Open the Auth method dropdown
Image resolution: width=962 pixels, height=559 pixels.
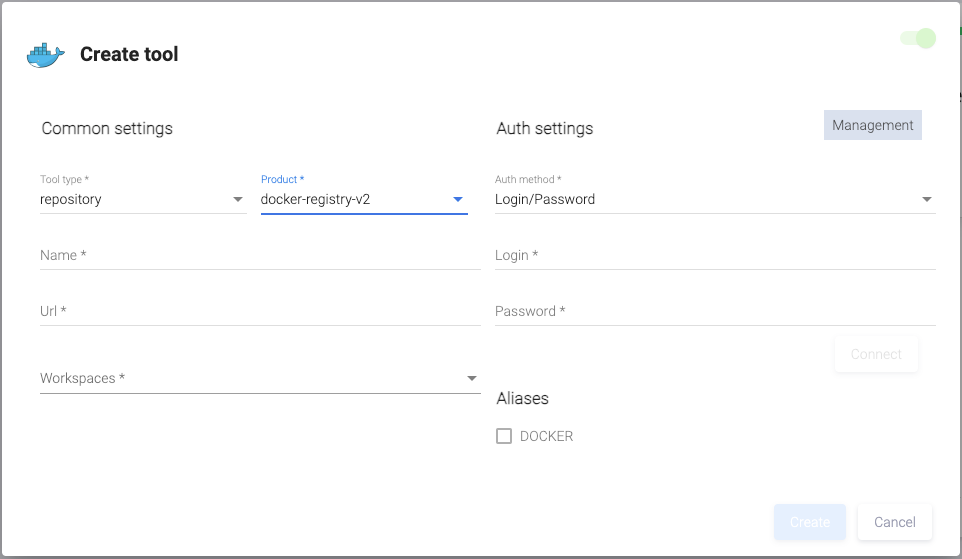(x=714, y=199)
